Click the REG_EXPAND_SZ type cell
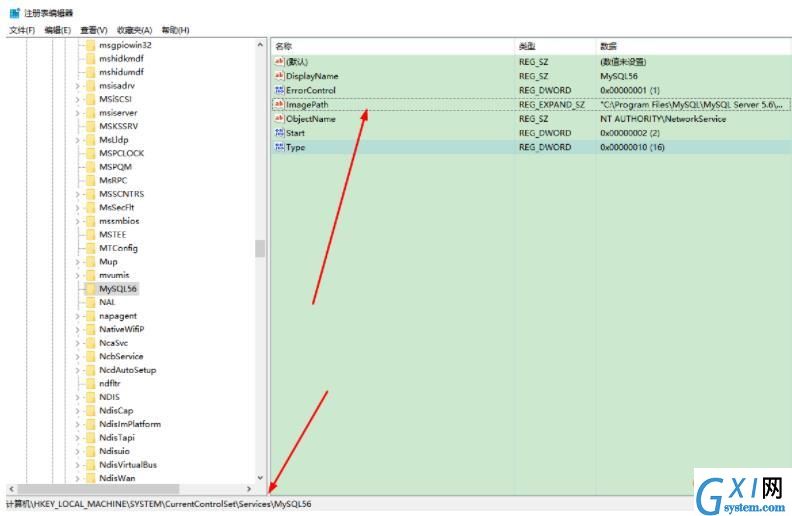792x516 pixels. click(552, 105)
